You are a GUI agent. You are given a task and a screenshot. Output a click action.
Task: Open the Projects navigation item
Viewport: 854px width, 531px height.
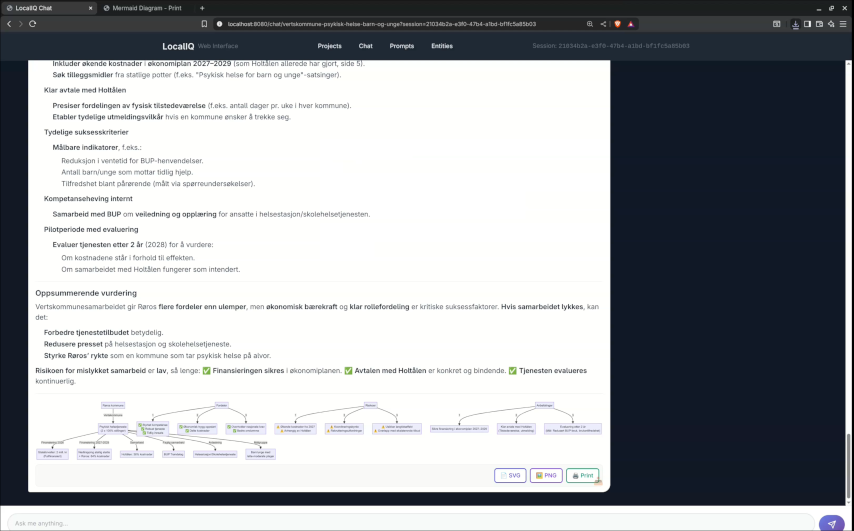click(329, 46)
